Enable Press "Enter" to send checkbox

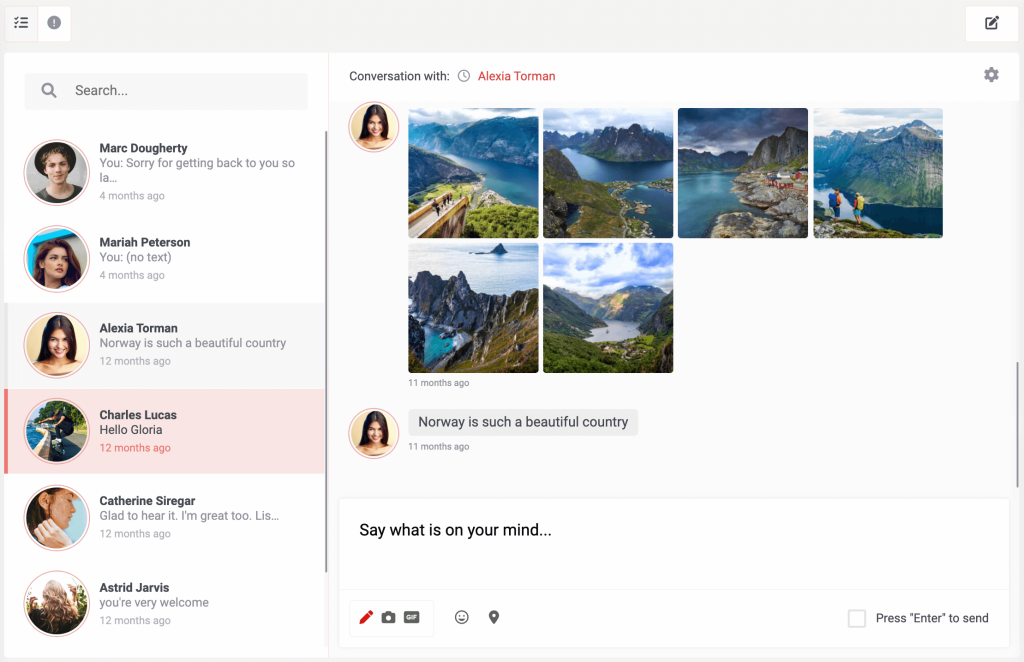857,618
